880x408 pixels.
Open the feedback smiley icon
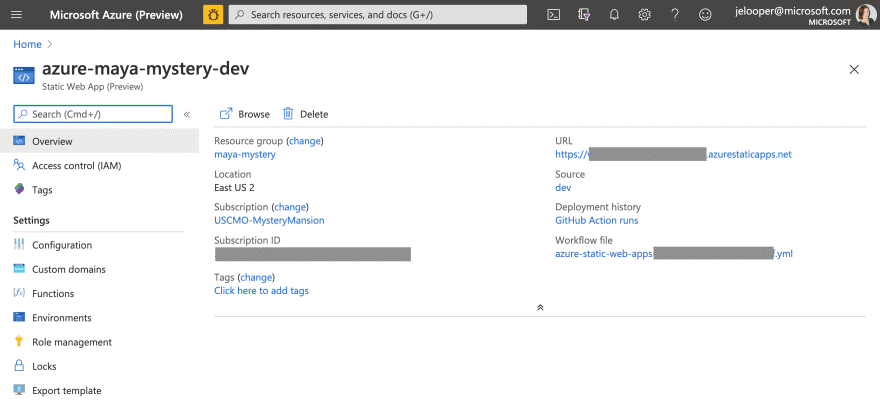(705, 14)
